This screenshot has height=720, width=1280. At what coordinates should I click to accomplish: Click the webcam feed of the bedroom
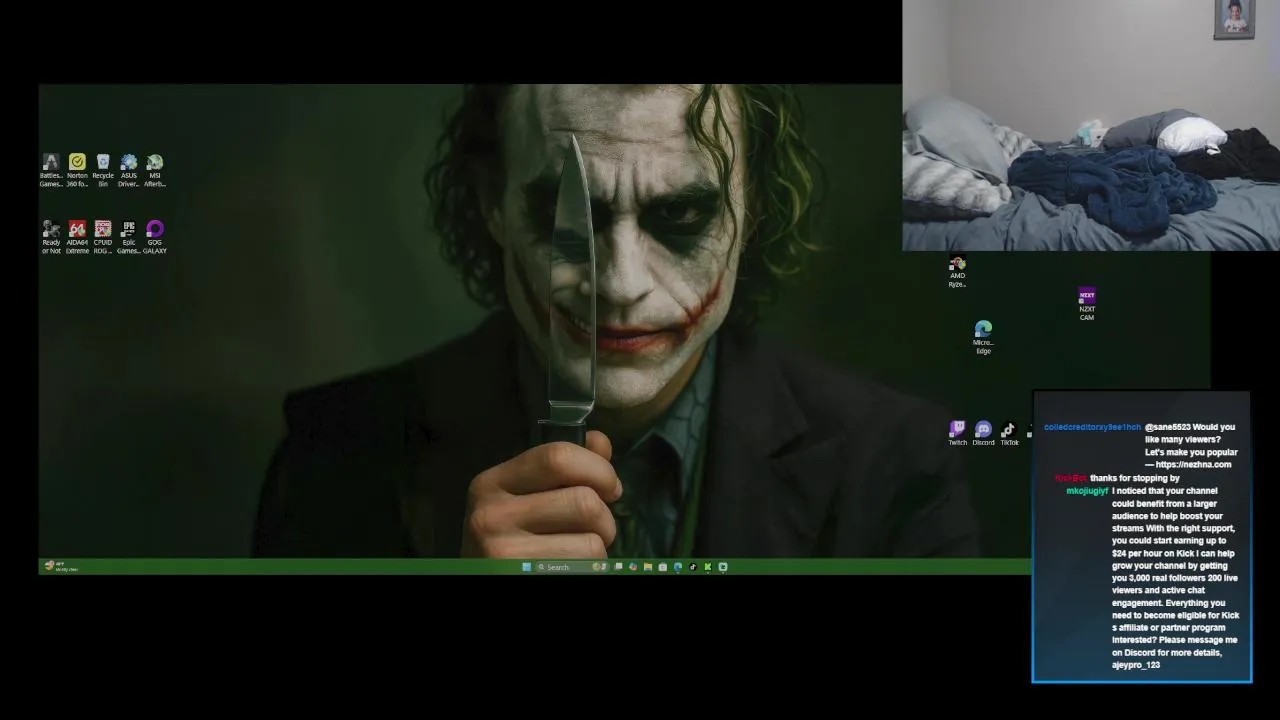pos(1091,125)
